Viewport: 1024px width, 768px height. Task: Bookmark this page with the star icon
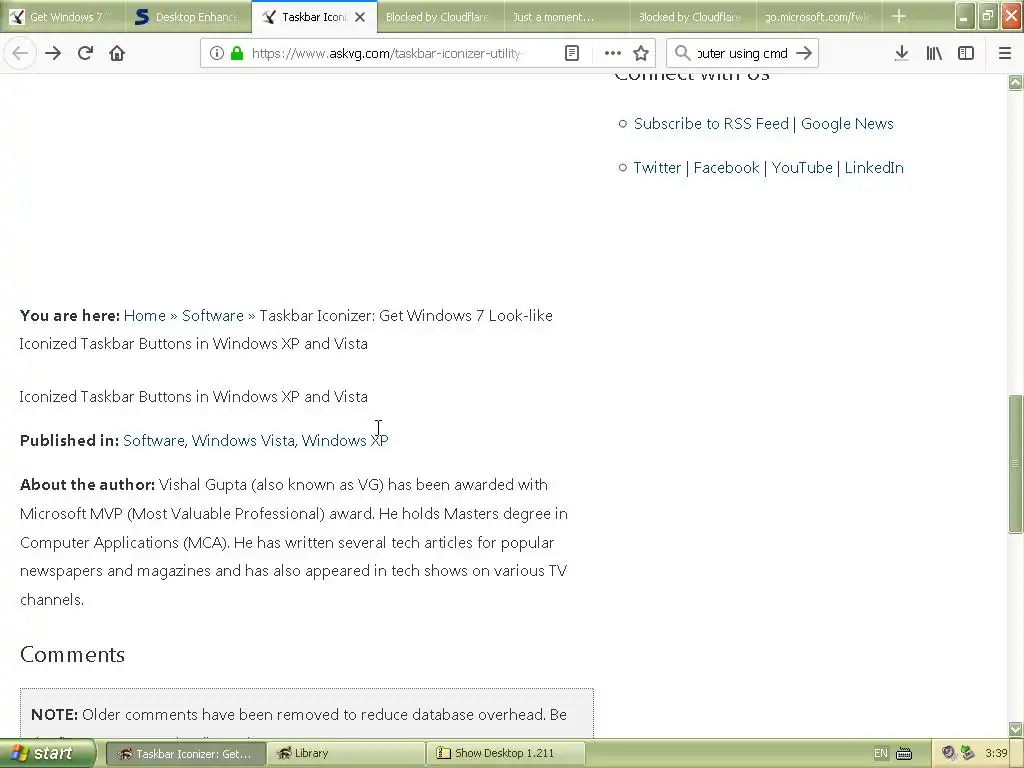coord(641,53)
